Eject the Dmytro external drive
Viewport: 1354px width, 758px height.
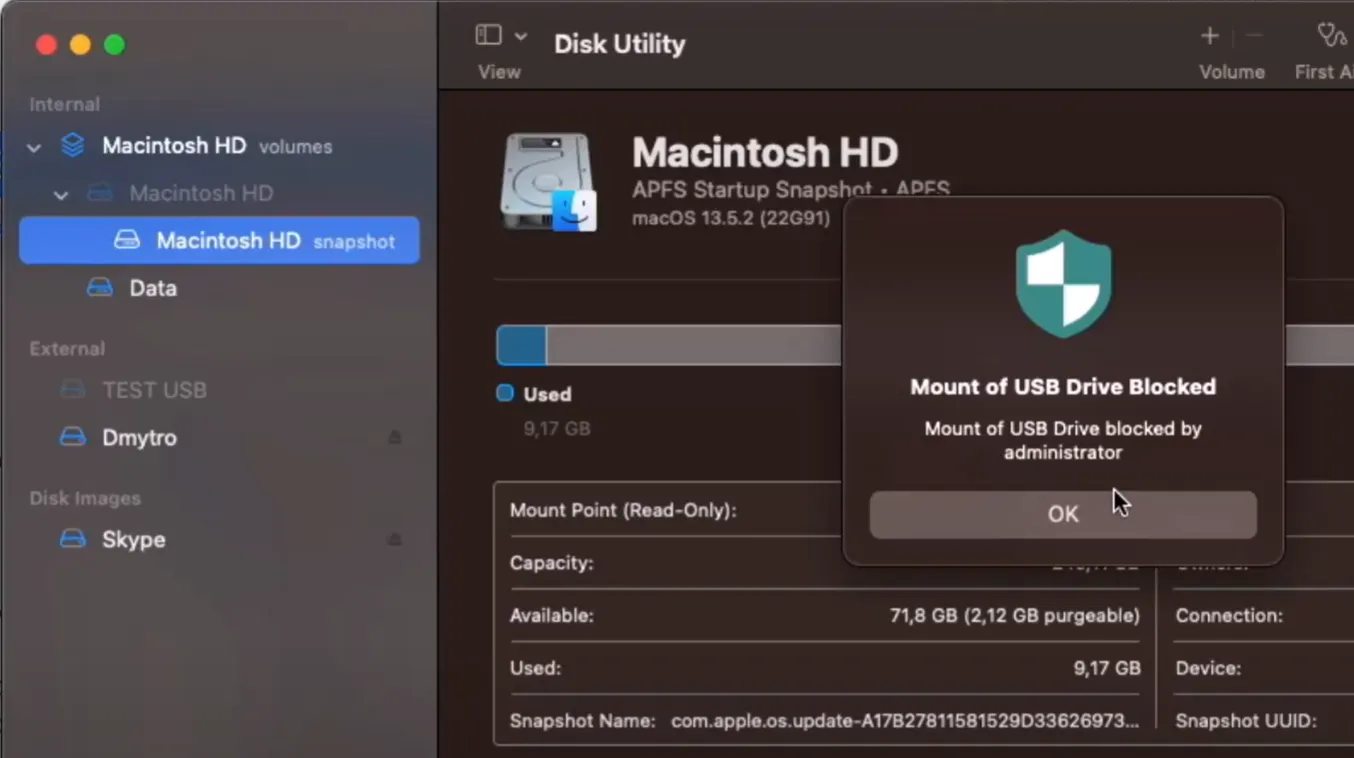394,437
